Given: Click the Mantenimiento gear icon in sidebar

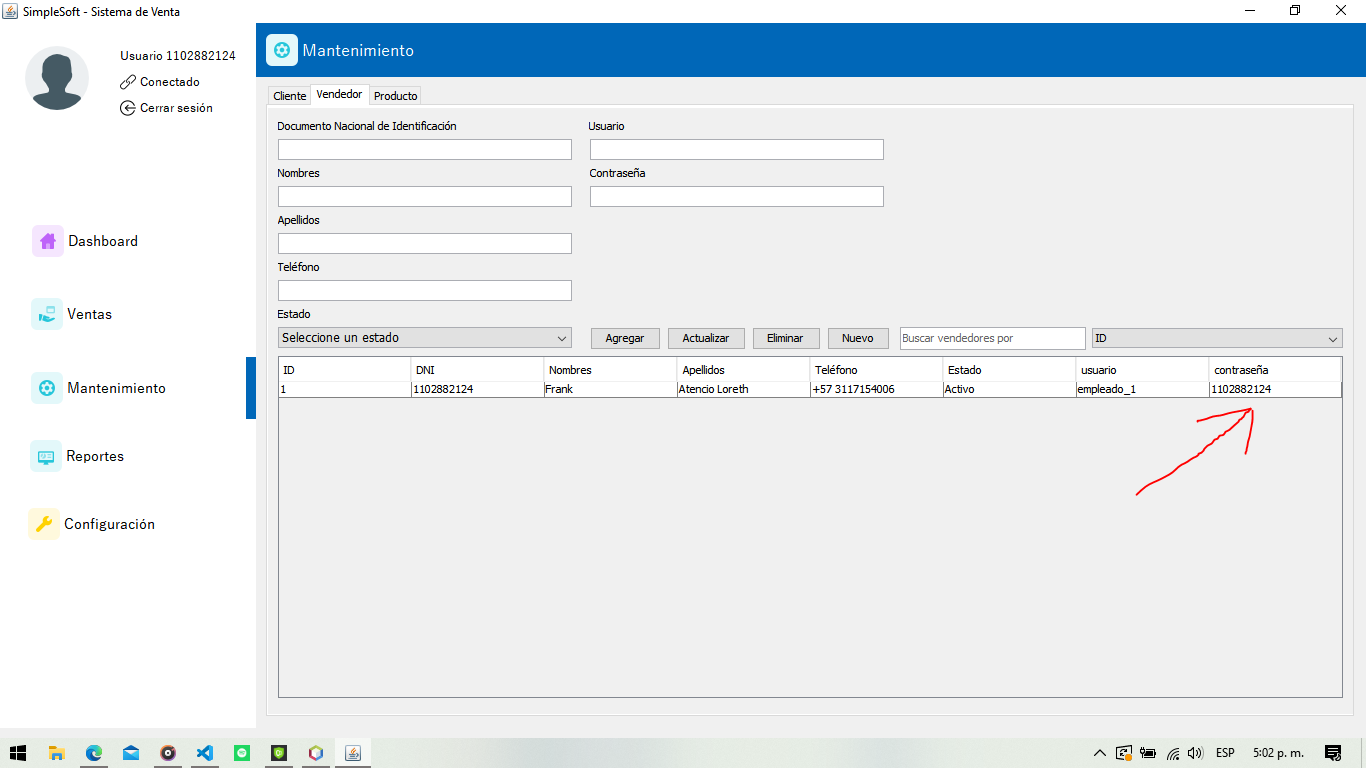Looking at the screenshot, I should click(47, 388).
